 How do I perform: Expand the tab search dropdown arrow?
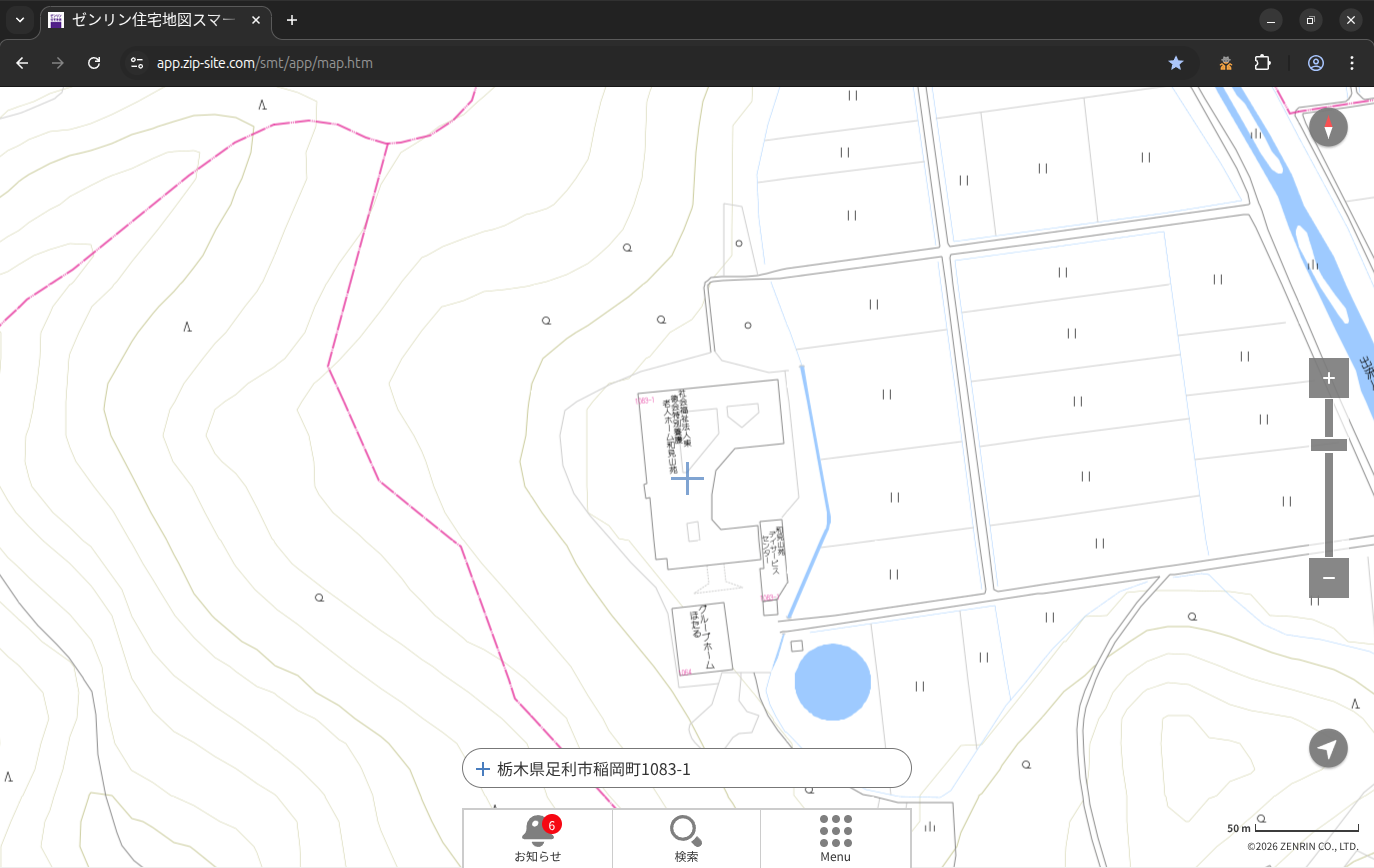click(20, 20)
